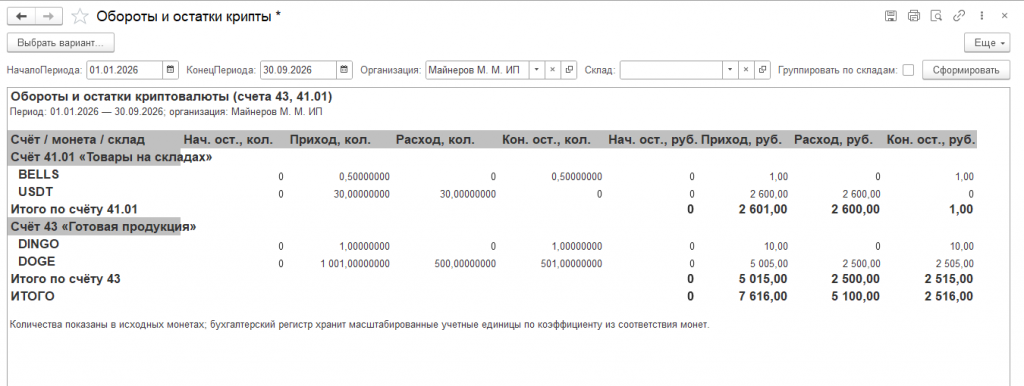Select the ИТОГО grand total label
Screen dimensions: 1024x386
[x=33, y=297]
